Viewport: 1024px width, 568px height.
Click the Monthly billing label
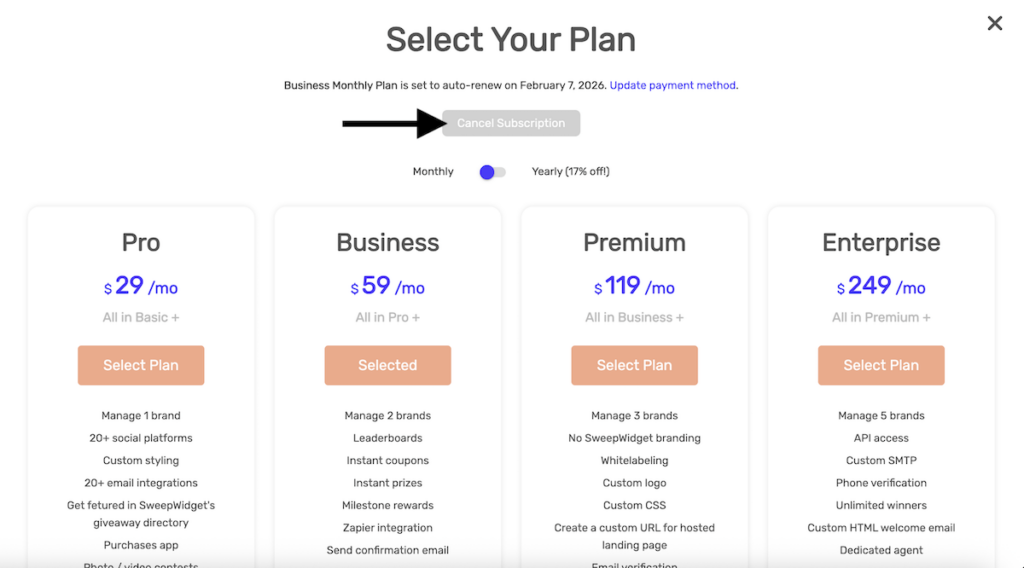point(433,172)
